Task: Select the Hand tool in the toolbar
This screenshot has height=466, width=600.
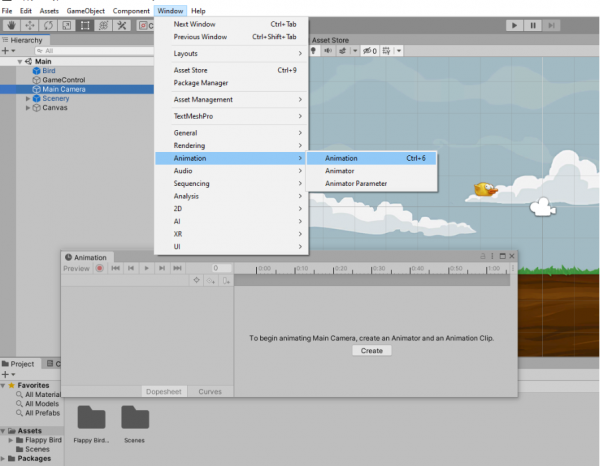Action: coord(11,26)
